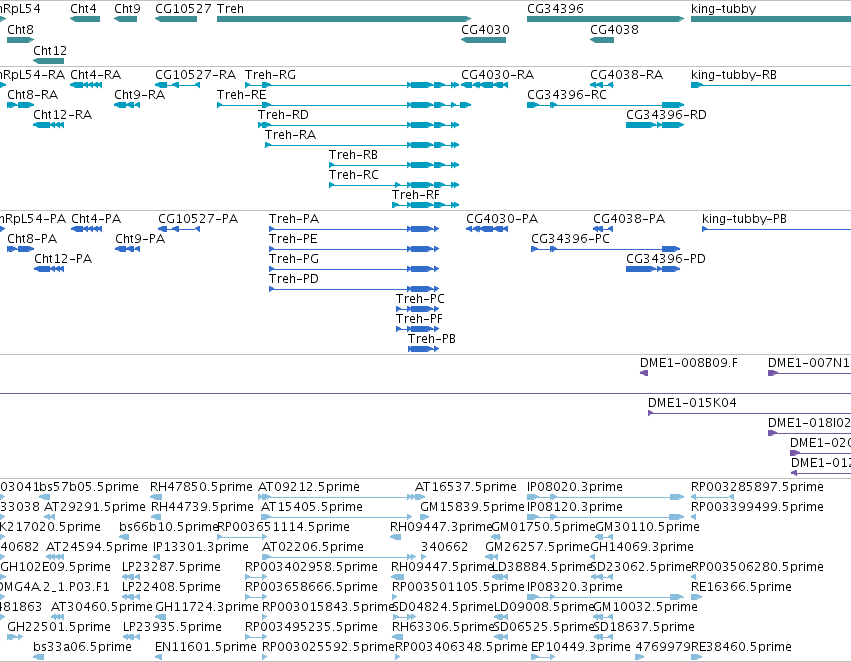Click the CG4030-RA transcript label
The height and width of the screenshot is (662, 851).
(x=498, y=74)
